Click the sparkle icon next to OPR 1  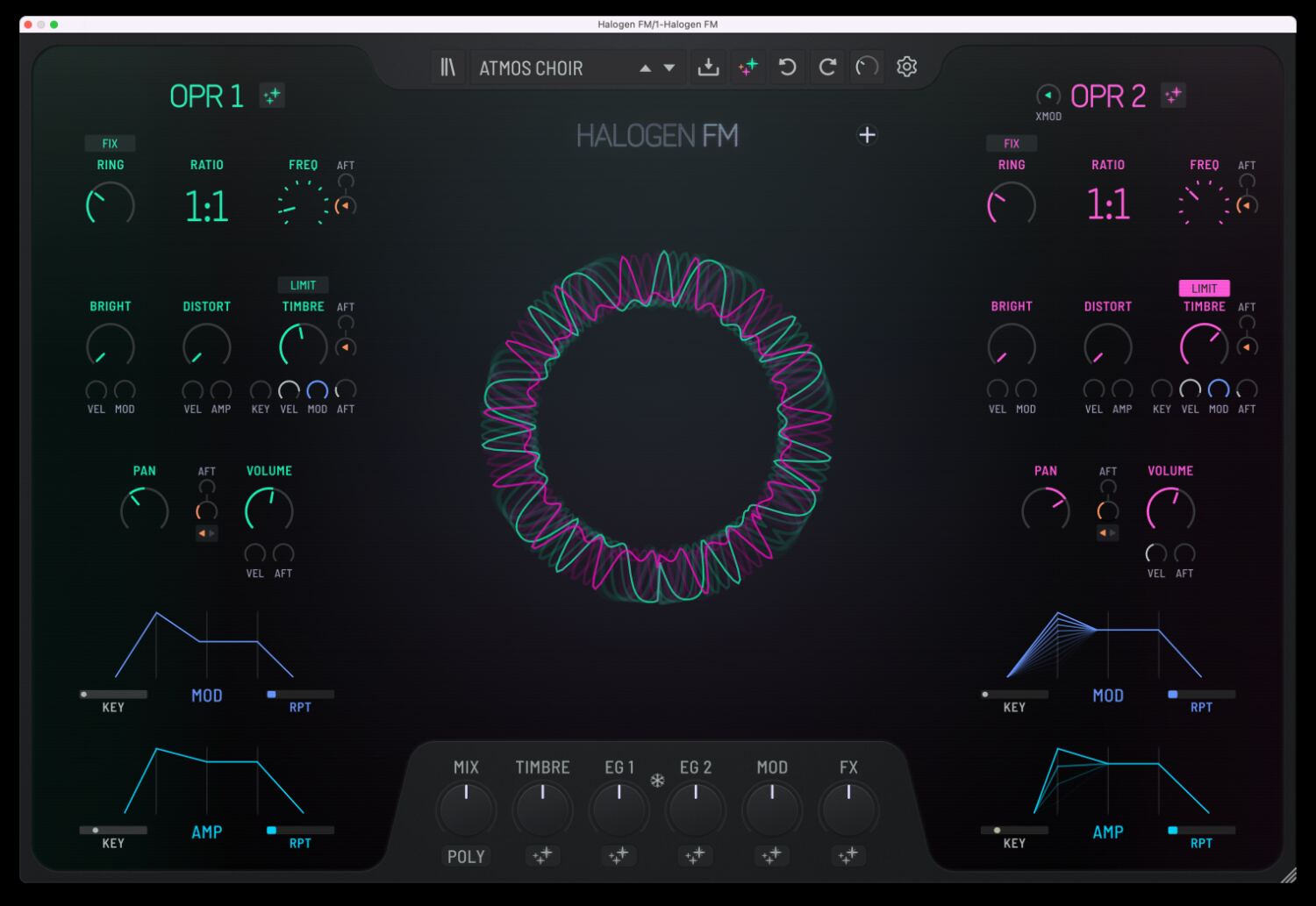coord(272,96)
